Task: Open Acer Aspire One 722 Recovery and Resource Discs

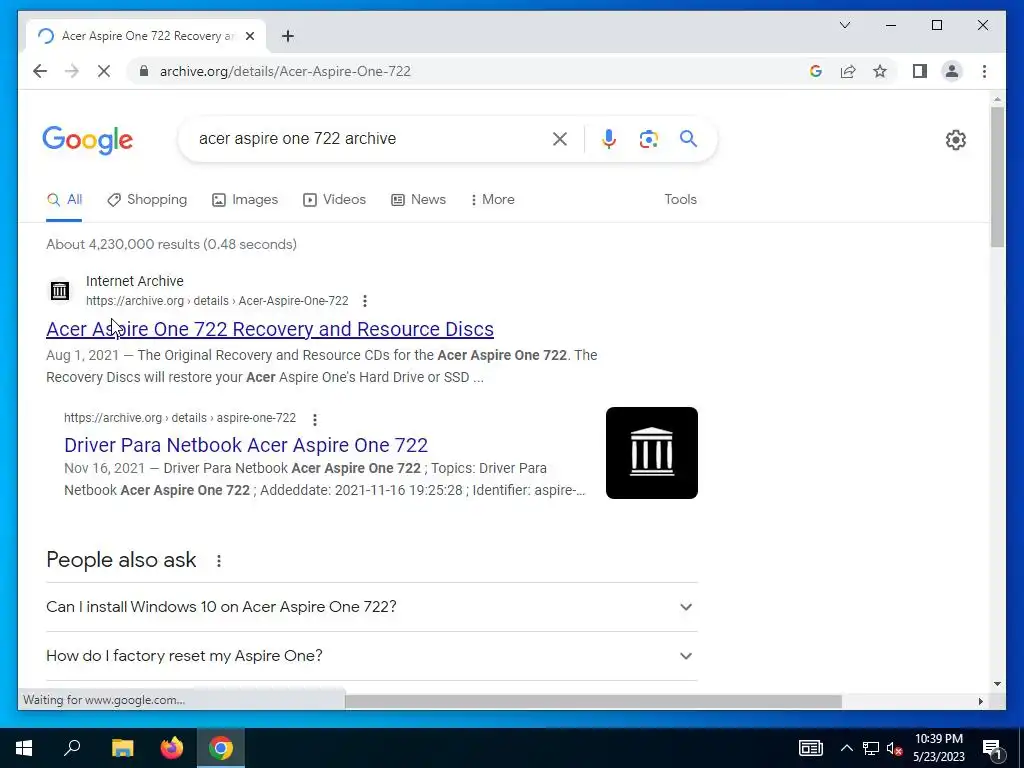Action: click(x=270, y=329)
